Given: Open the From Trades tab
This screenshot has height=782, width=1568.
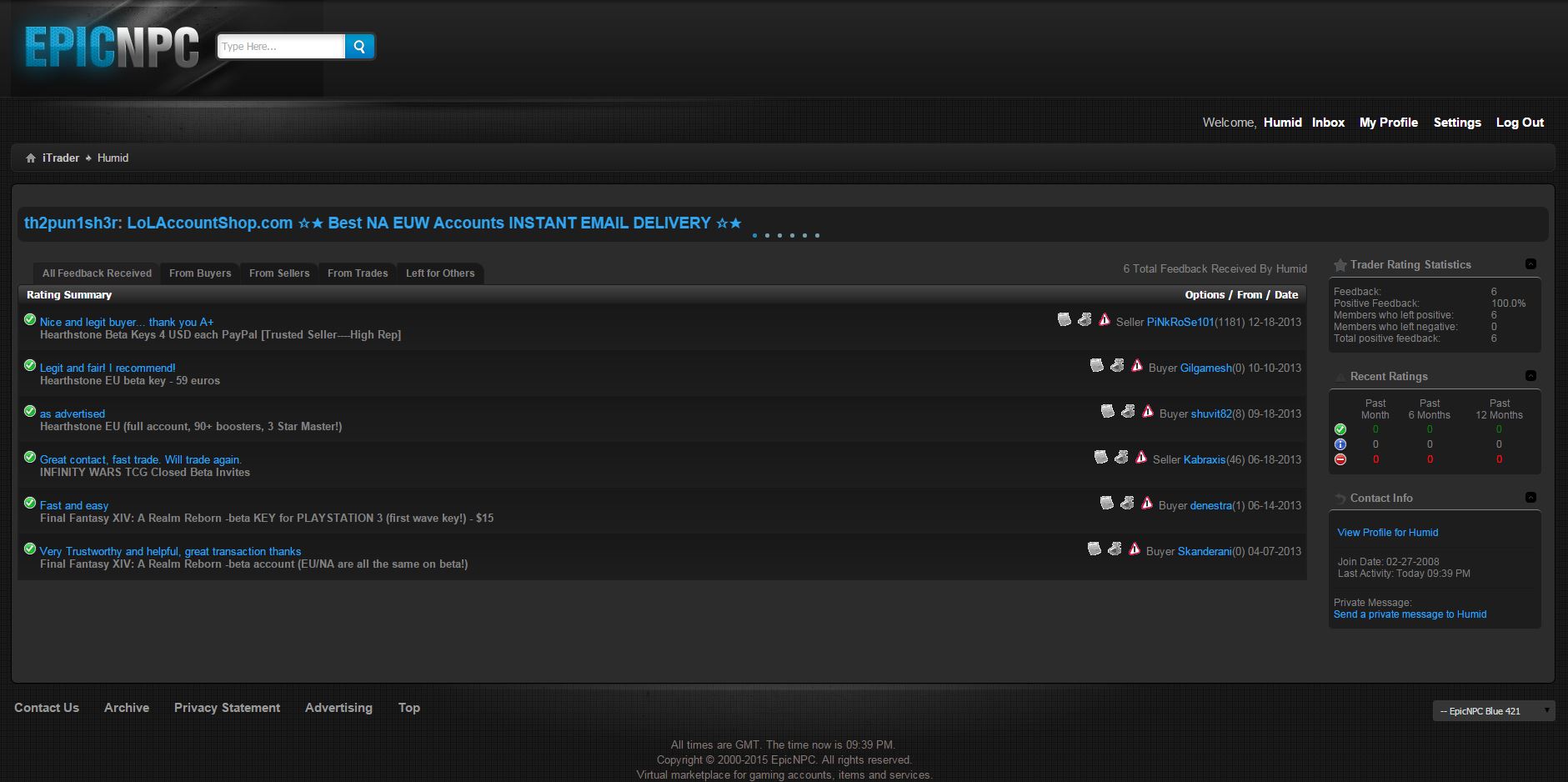Looking at the screenshot, I should click(358, 273).
